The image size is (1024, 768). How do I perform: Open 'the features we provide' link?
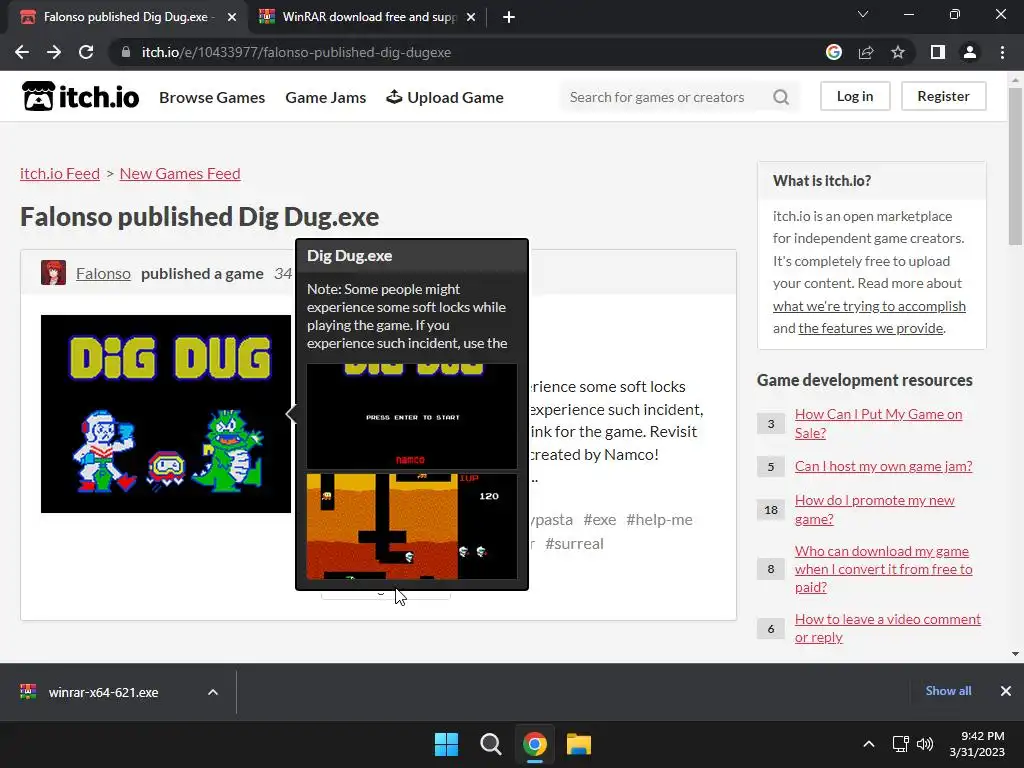(871, 328)
